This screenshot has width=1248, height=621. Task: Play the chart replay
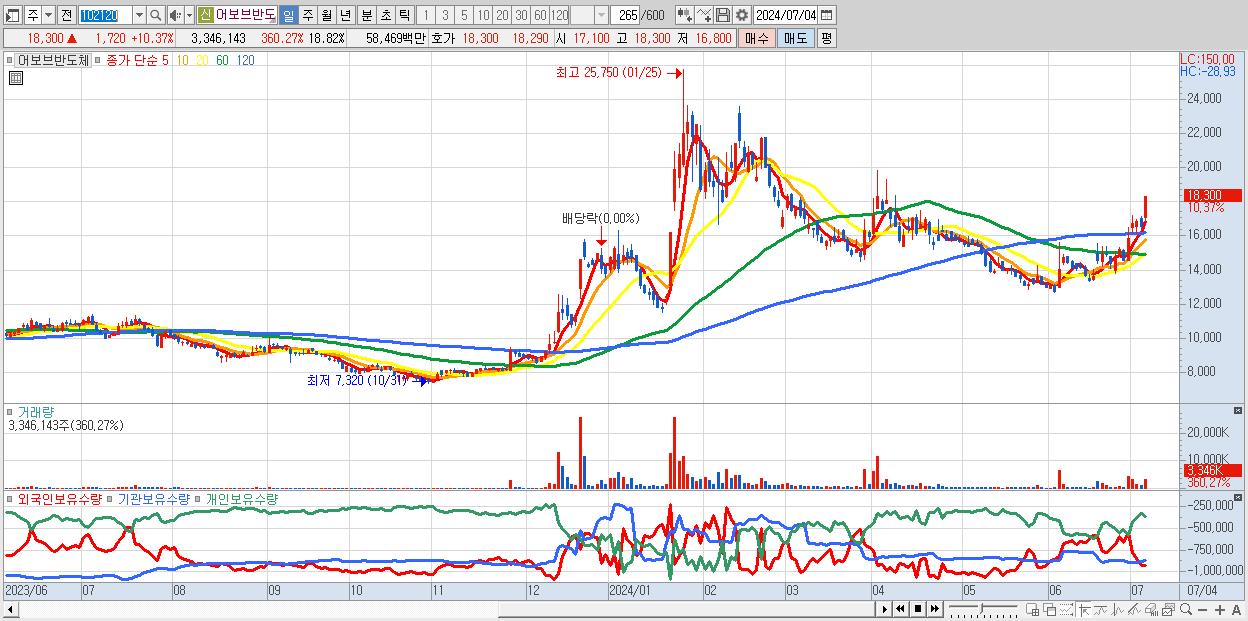coord(885,609)
